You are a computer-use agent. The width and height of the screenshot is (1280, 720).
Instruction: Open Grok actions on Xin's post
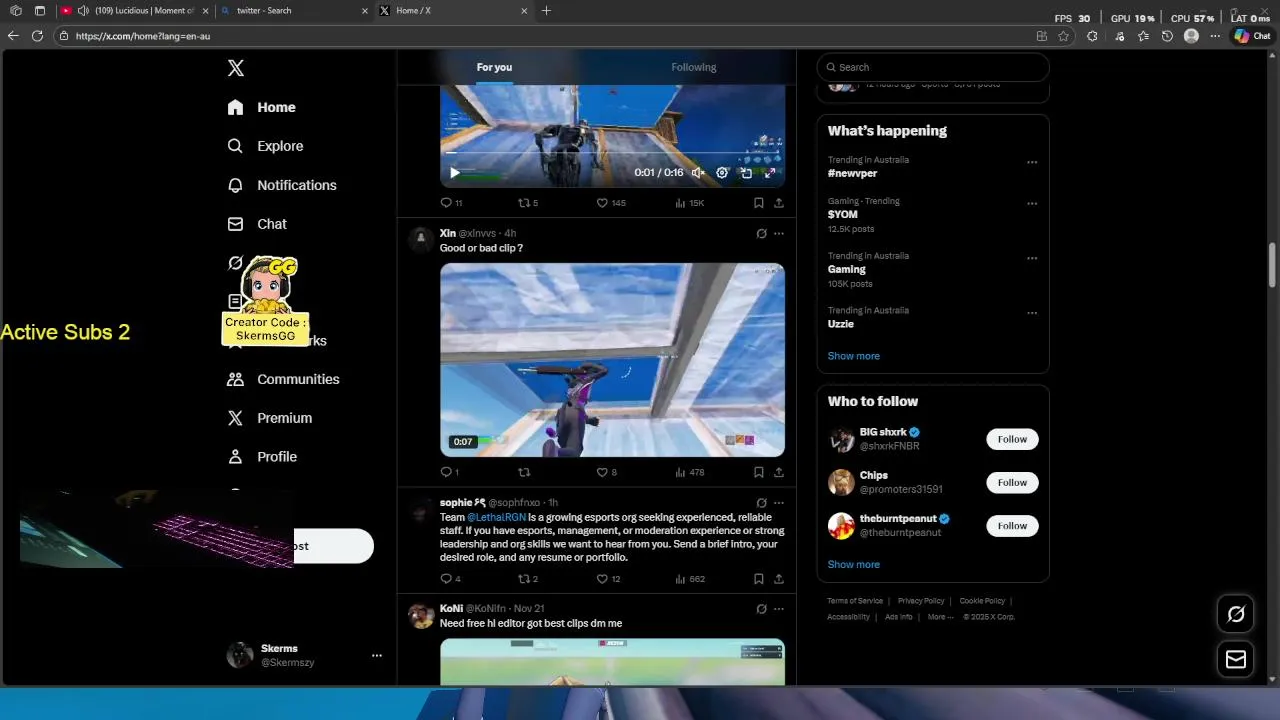coord(761,234)
